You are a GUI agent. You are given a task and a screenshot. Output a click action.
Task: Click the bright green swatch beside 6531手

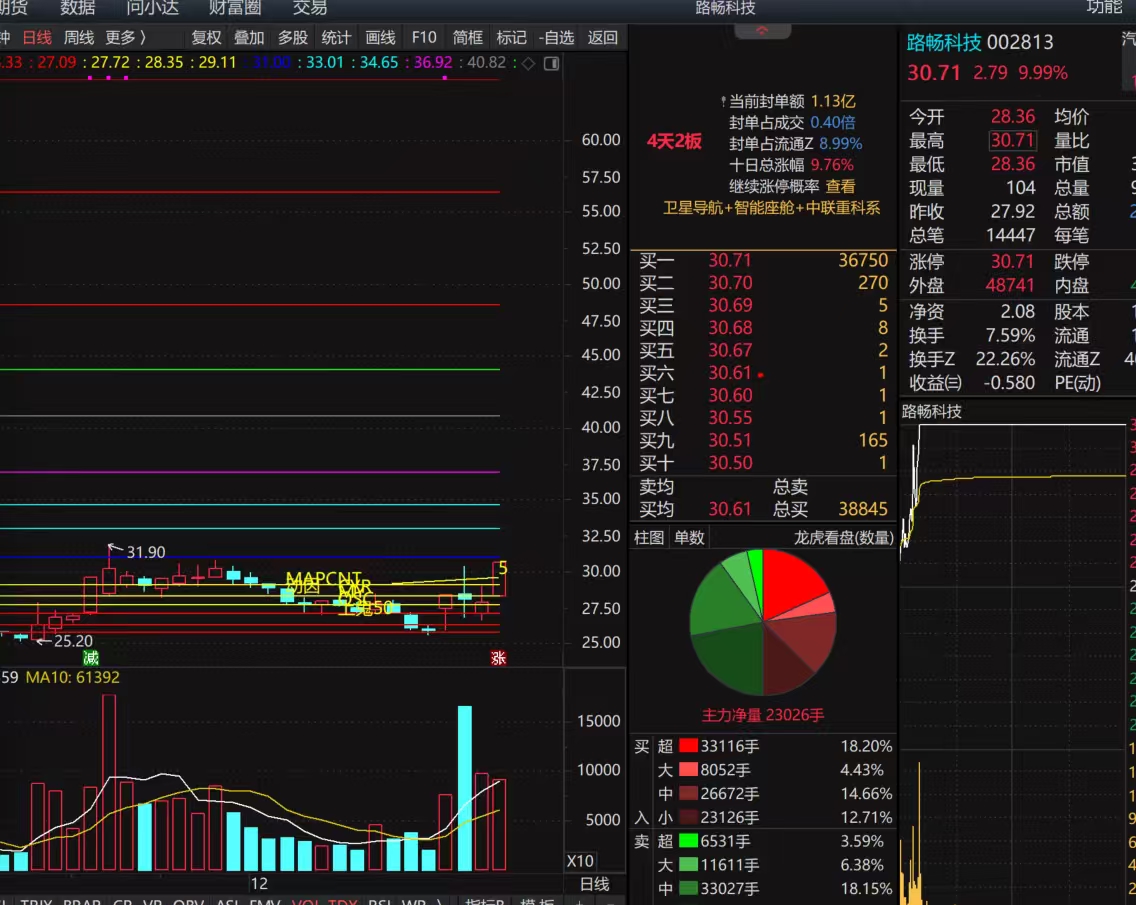tap(688, 841)
